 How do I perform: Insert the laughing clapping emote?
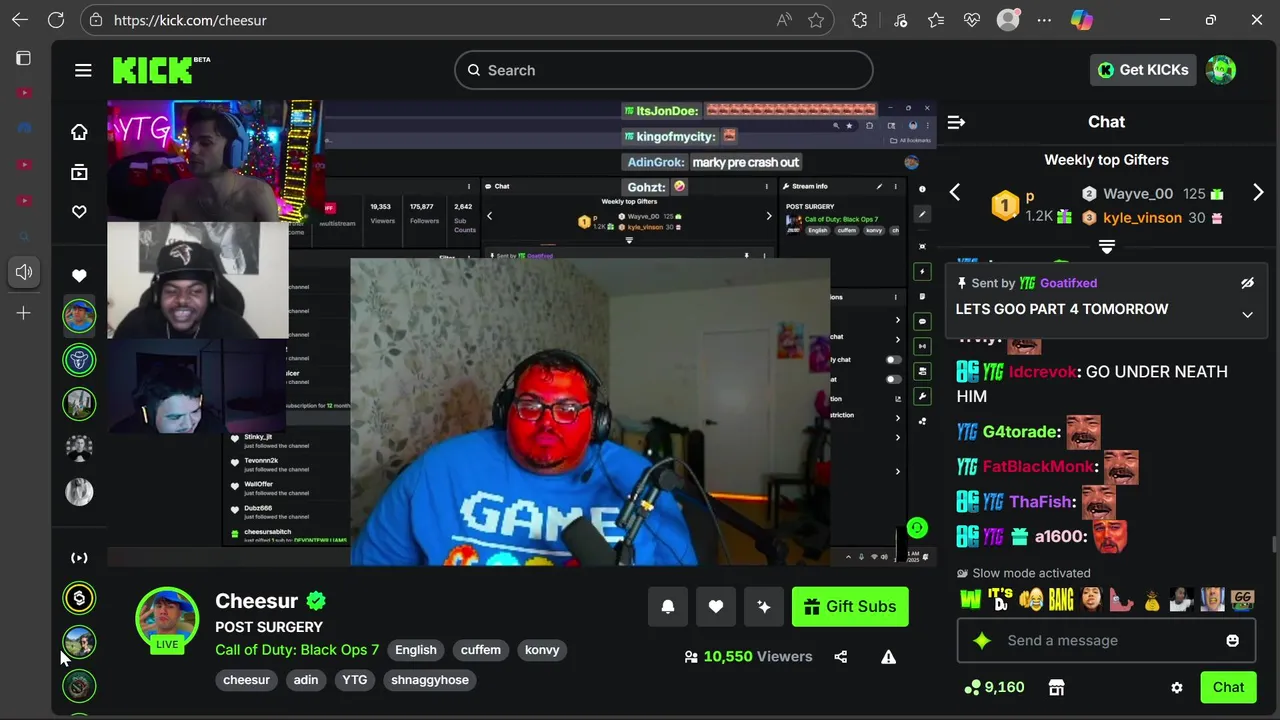coord(1031,599)
